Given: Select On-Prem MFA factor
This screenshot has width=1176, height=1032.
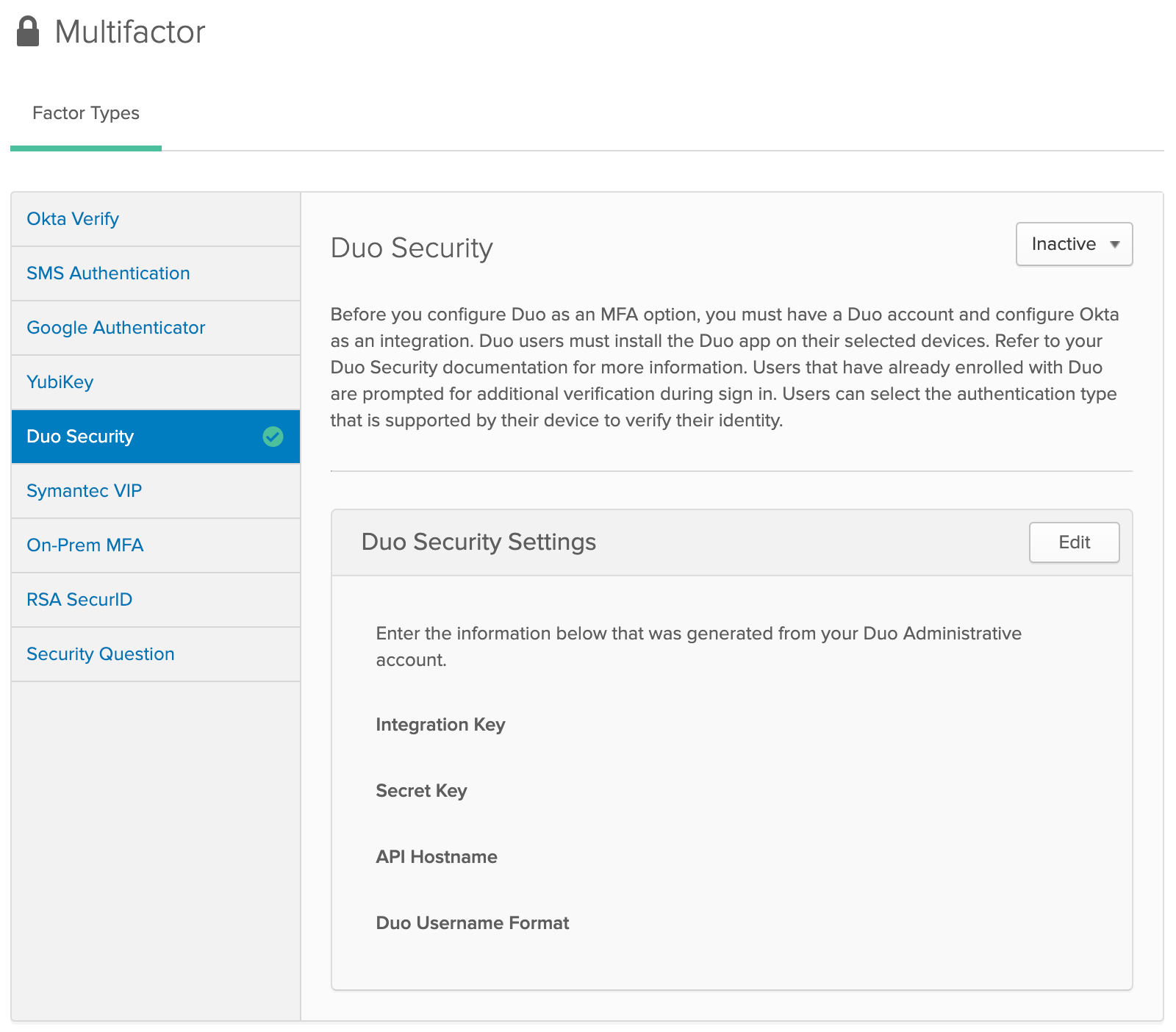Looking at the screenshot, I should [84, 545].
